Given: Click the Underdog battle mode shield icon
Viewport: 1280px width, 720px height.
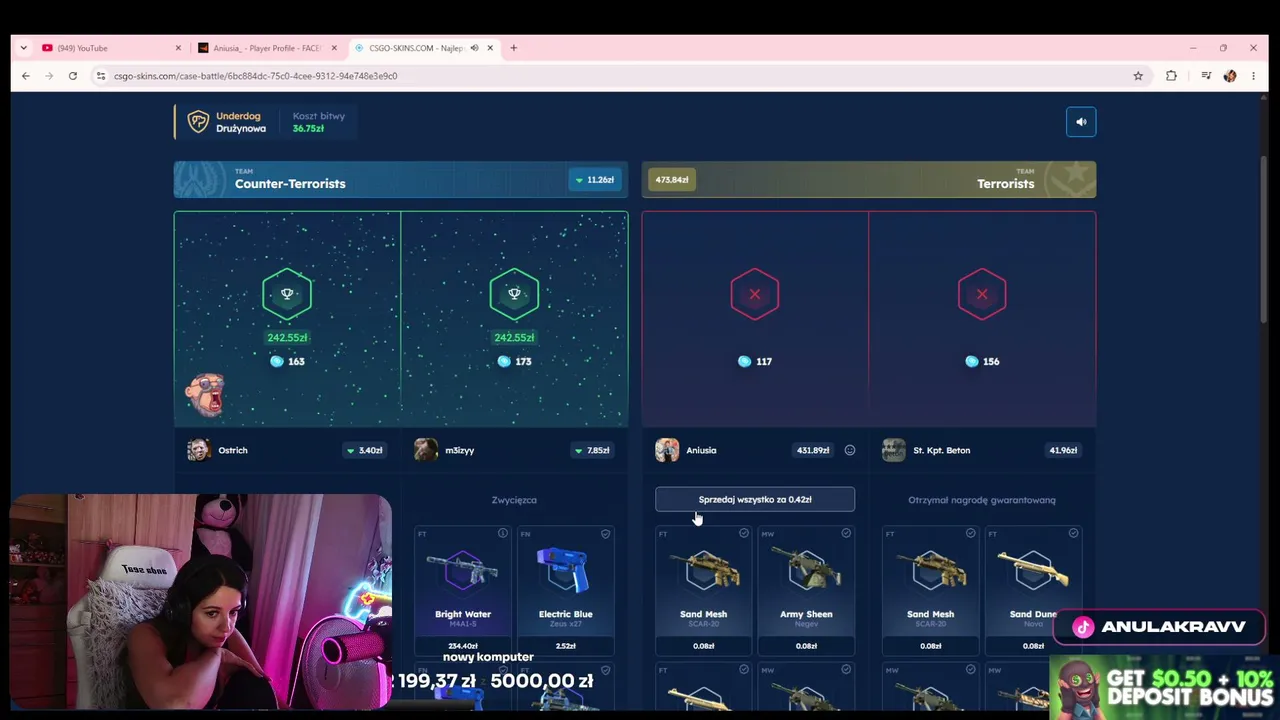Looking at the screenshot, I should pos(198,122).
